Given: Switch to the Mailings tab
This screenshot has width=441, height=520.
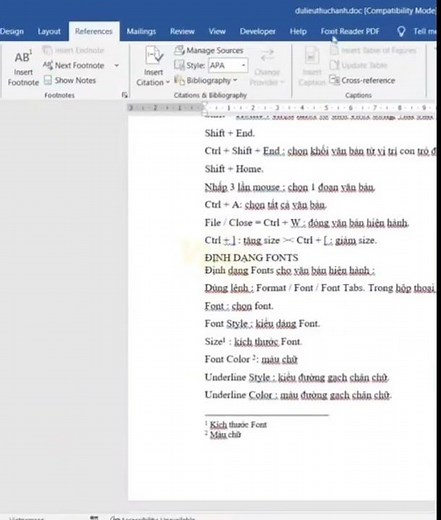Looking at the screenshot, I should click(141, 31).
